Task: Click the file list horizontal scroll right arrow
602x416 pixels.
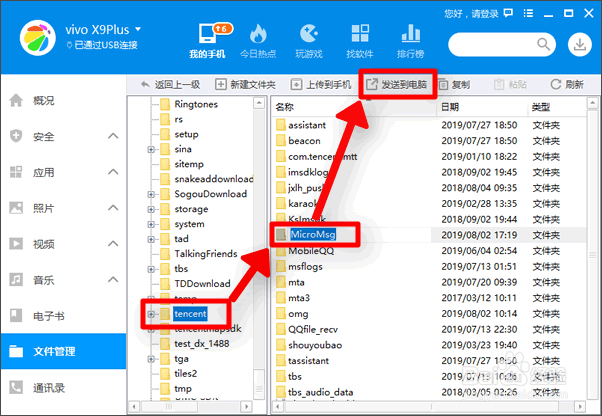Action: tap(580, 406)
